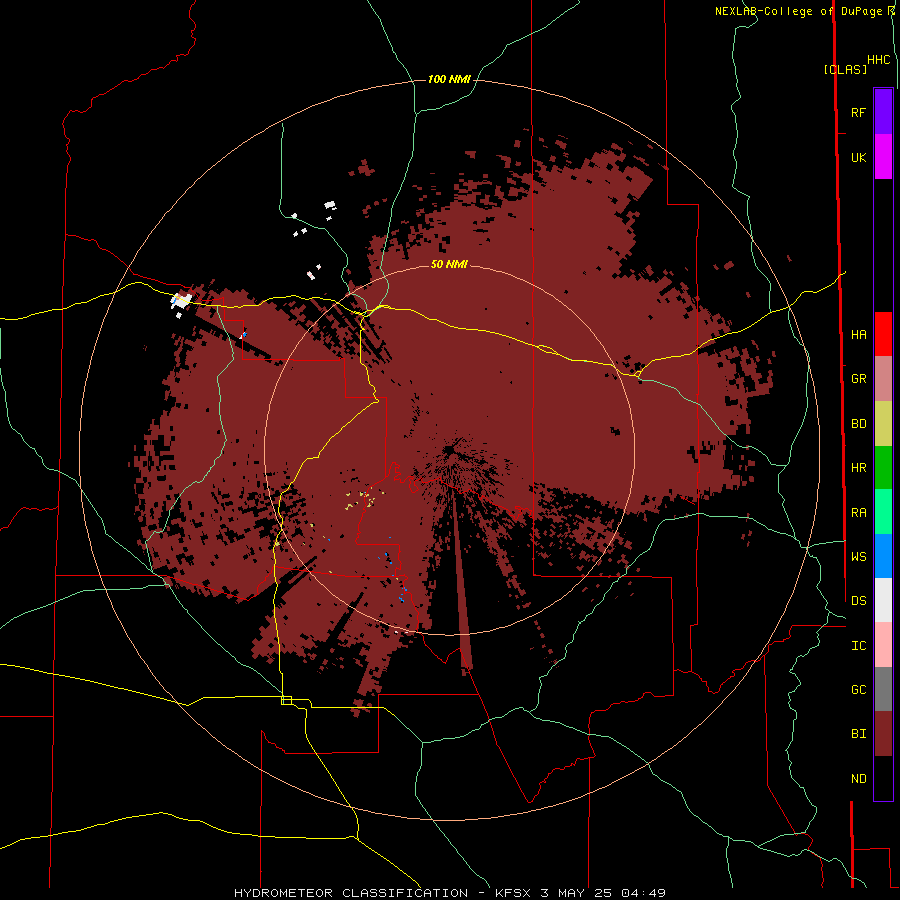Screen dimensions: 900x900
Task: Click the HHC product label
Action: [878, 60]
